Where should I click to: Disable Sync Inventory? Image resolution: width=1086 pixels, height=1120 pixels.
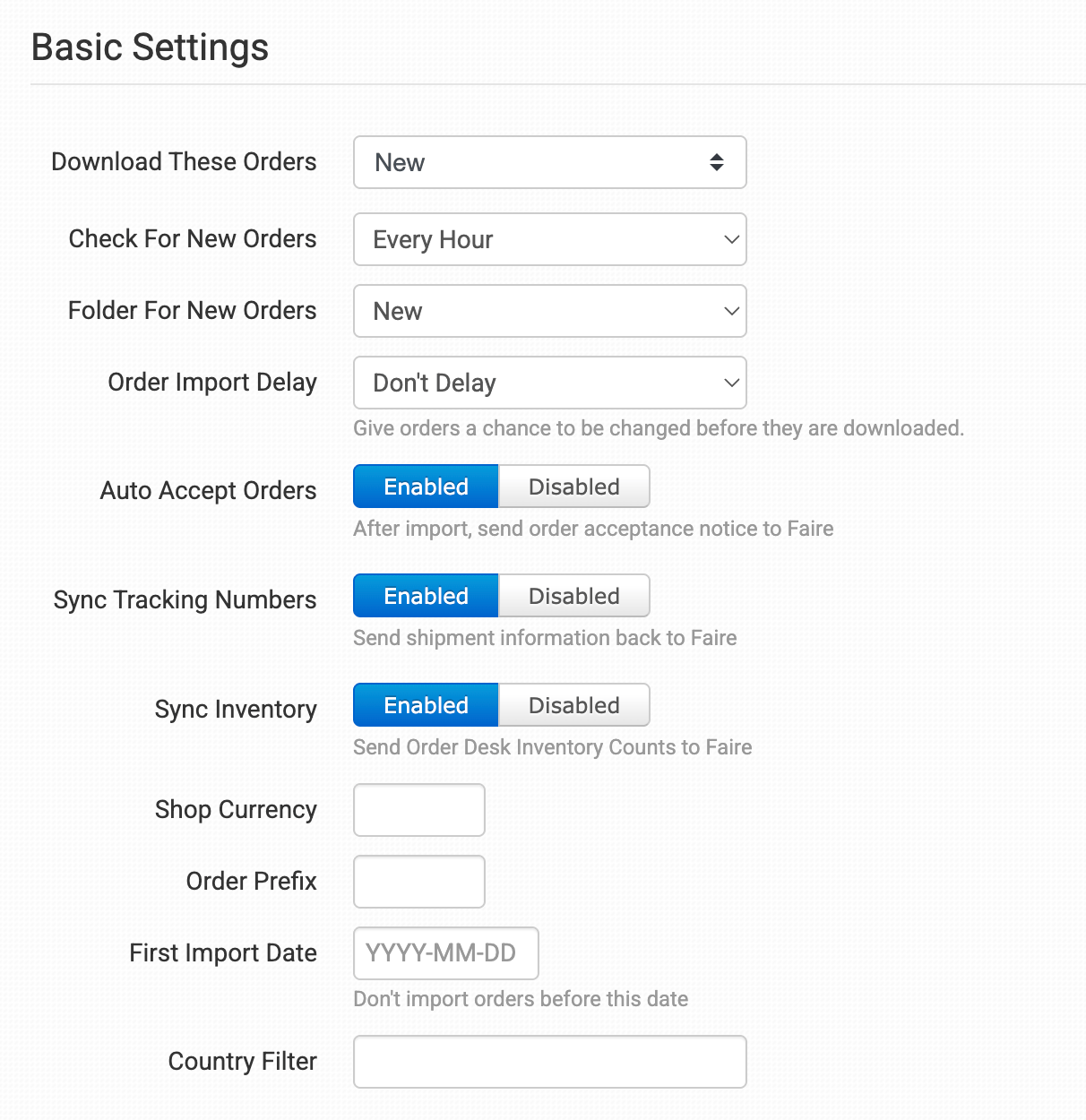click(573, 705)
